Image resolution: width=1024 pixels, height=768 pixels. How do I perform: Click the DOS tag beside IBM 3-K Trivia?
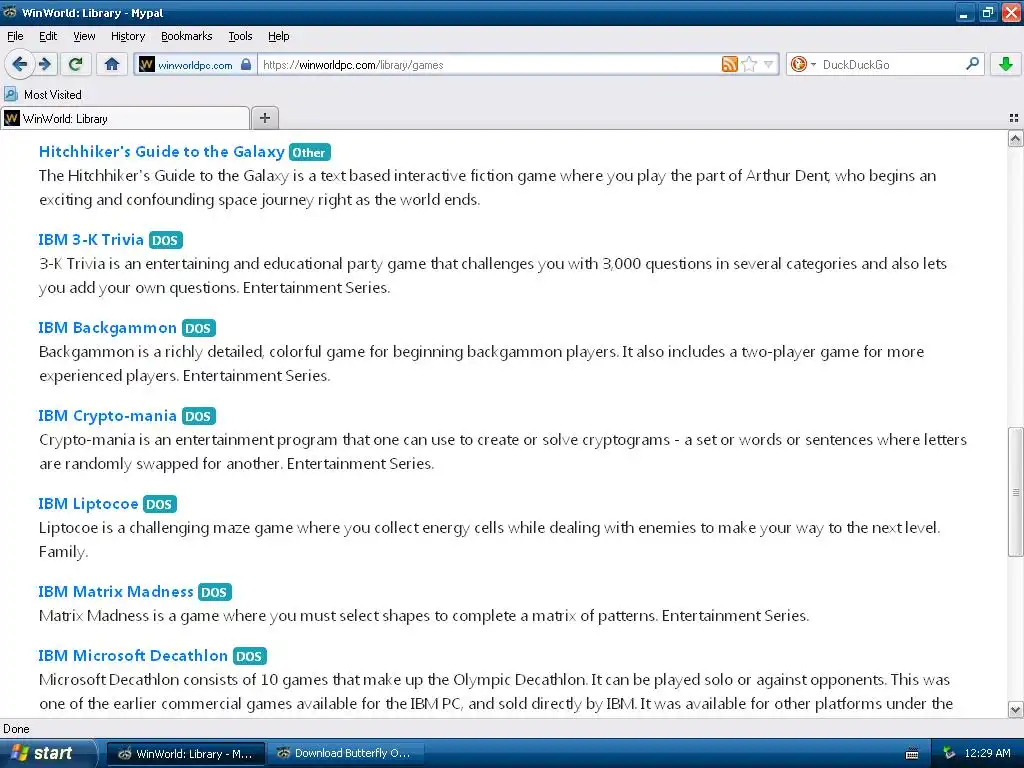click(165, 240)
